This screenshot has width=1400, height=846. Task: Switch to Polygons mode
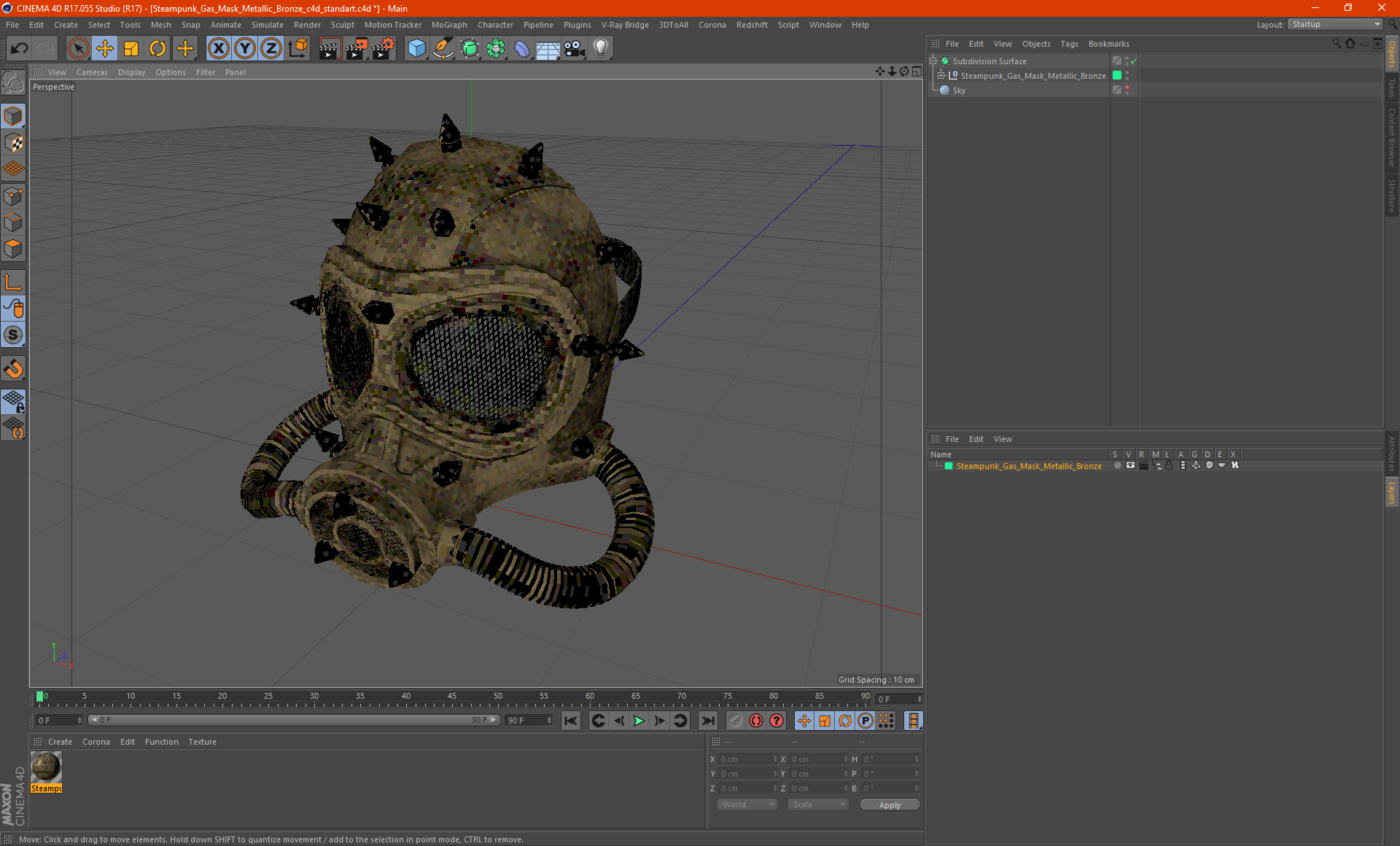(13, 249)
